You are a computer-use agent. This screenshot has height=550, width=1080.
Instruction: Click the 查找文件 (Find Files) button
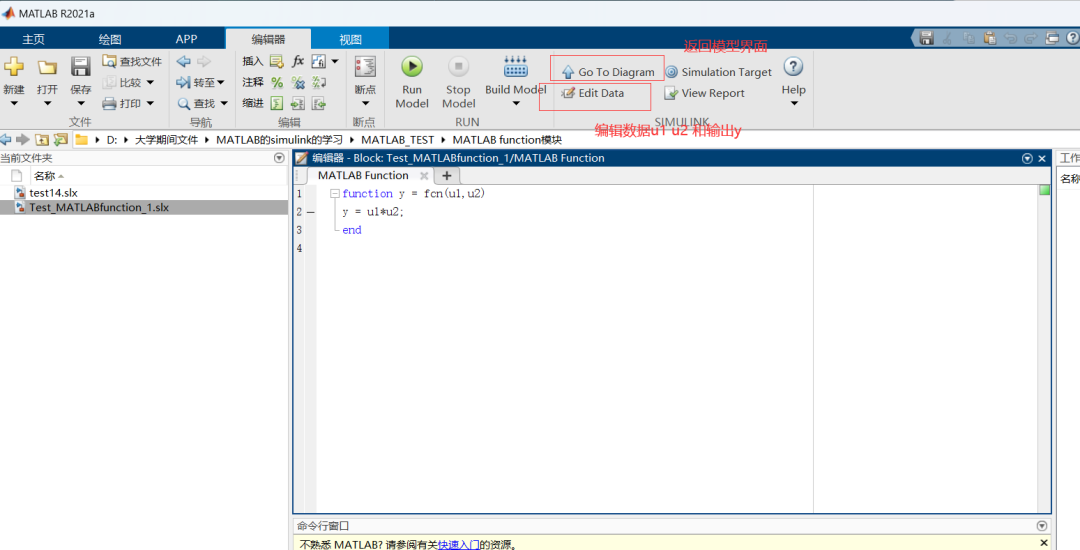click(x=132, y=61)
